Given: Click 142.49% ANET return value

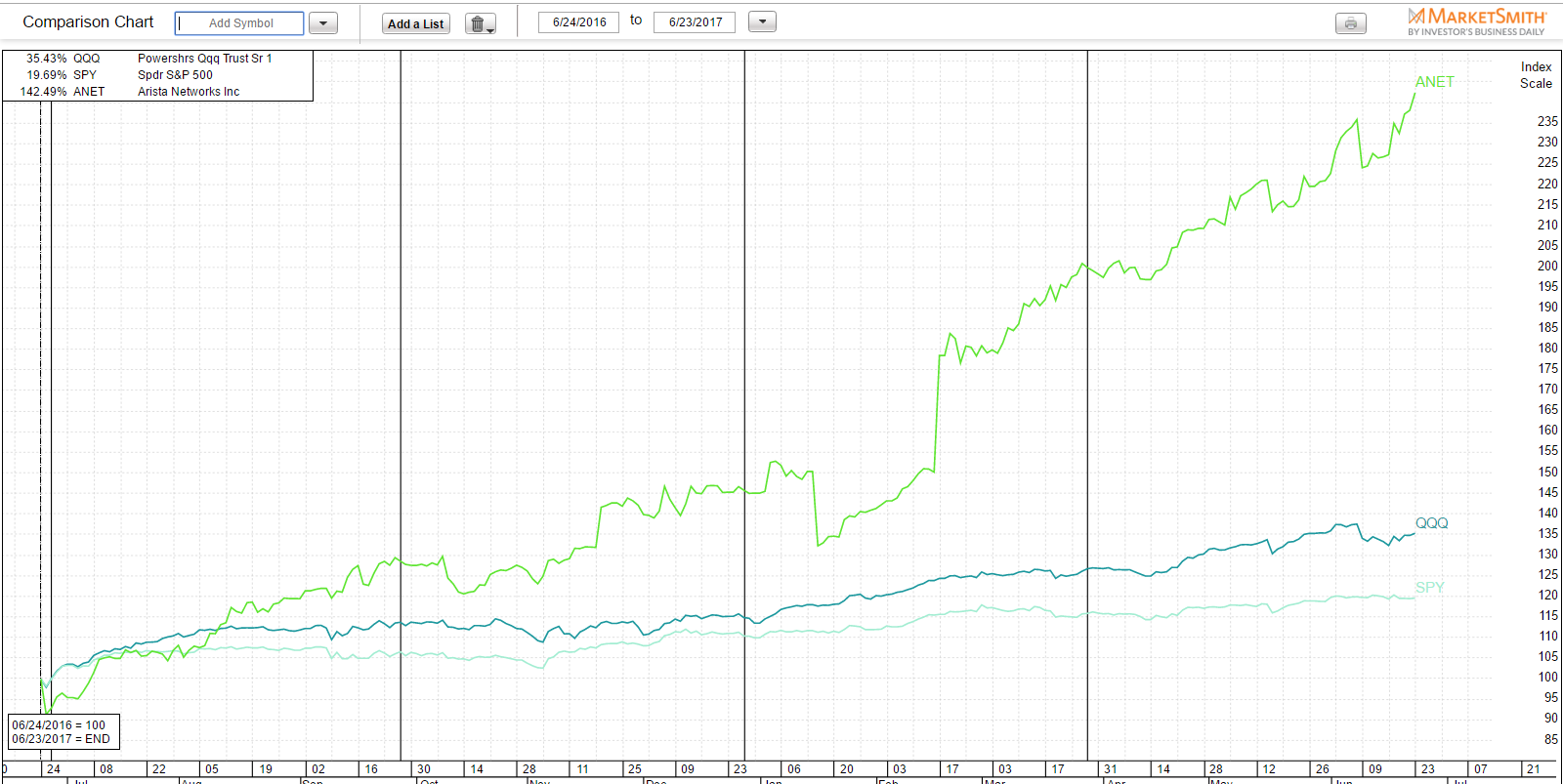Looking at the screenshot, I should coord(44,92).
